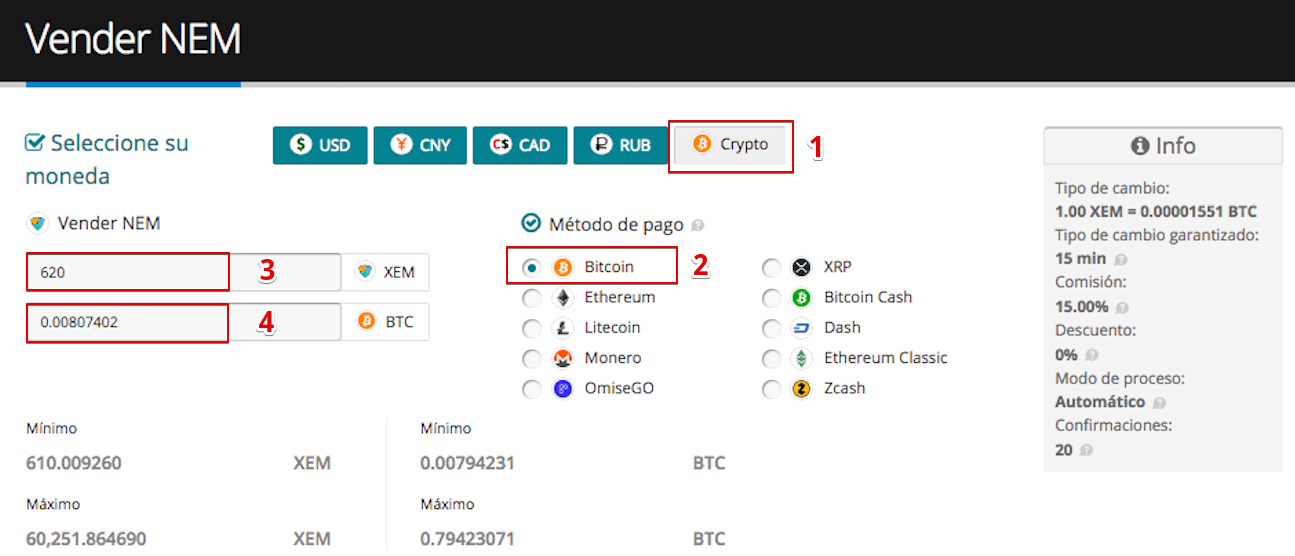Click the help icon beside 0% discount
The height and width of the screenshot is (556, 1295).
(1091, 355)
